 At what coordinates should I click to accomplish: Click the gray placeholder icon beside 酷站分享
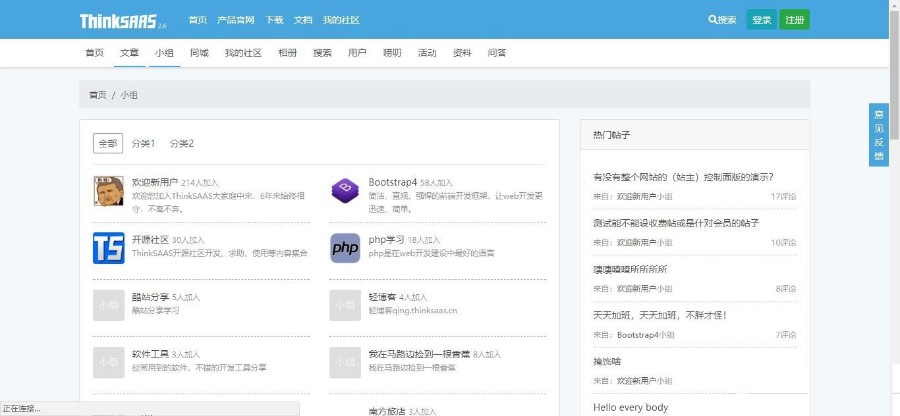point(108,305)
